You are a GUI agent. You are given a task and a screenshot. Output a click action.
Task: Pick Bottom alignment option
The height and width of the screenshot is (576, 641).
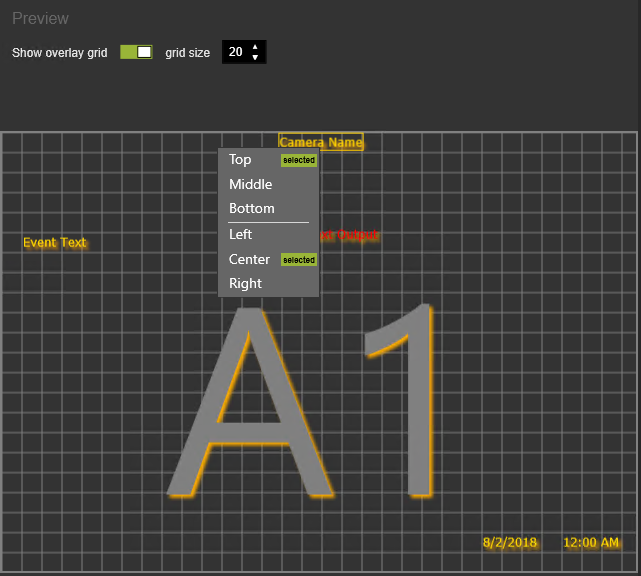tap(251, 209)
